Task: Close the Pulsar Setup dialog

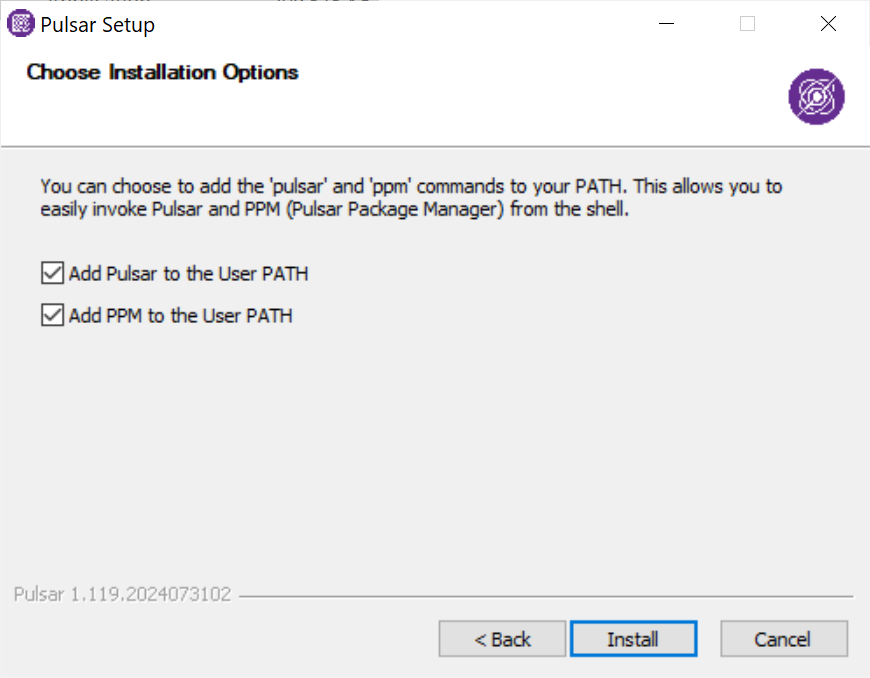Action: click(x=828, y=24)
